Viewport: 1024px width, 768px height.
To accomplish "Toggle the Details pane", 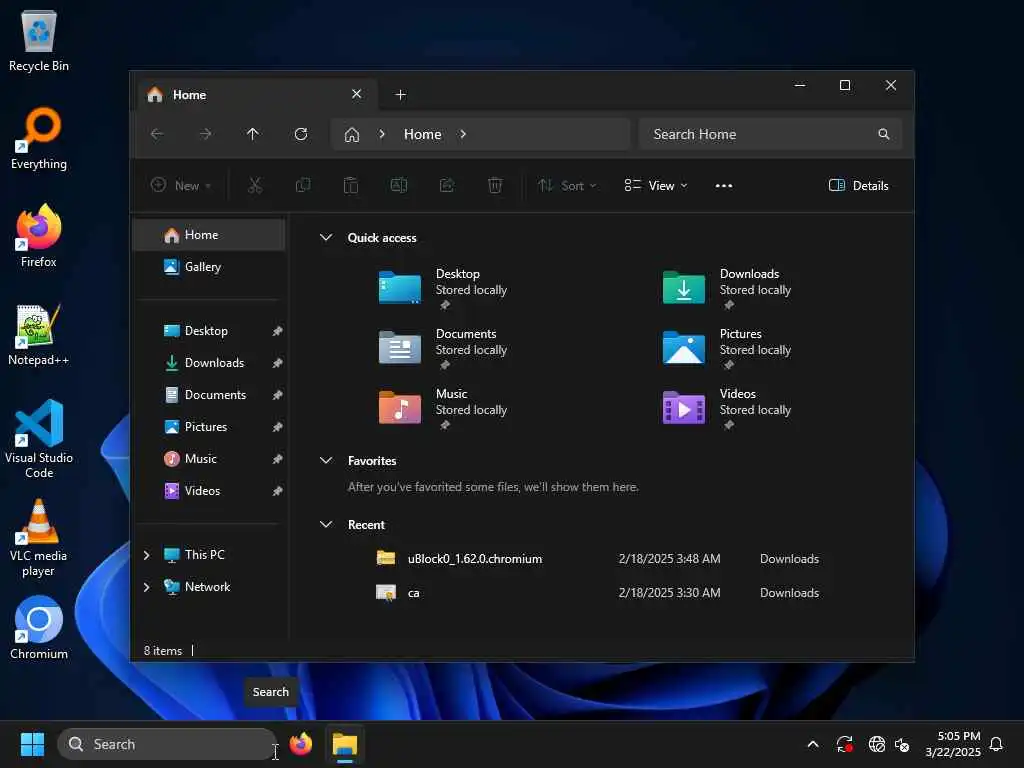I will point(858,185).
